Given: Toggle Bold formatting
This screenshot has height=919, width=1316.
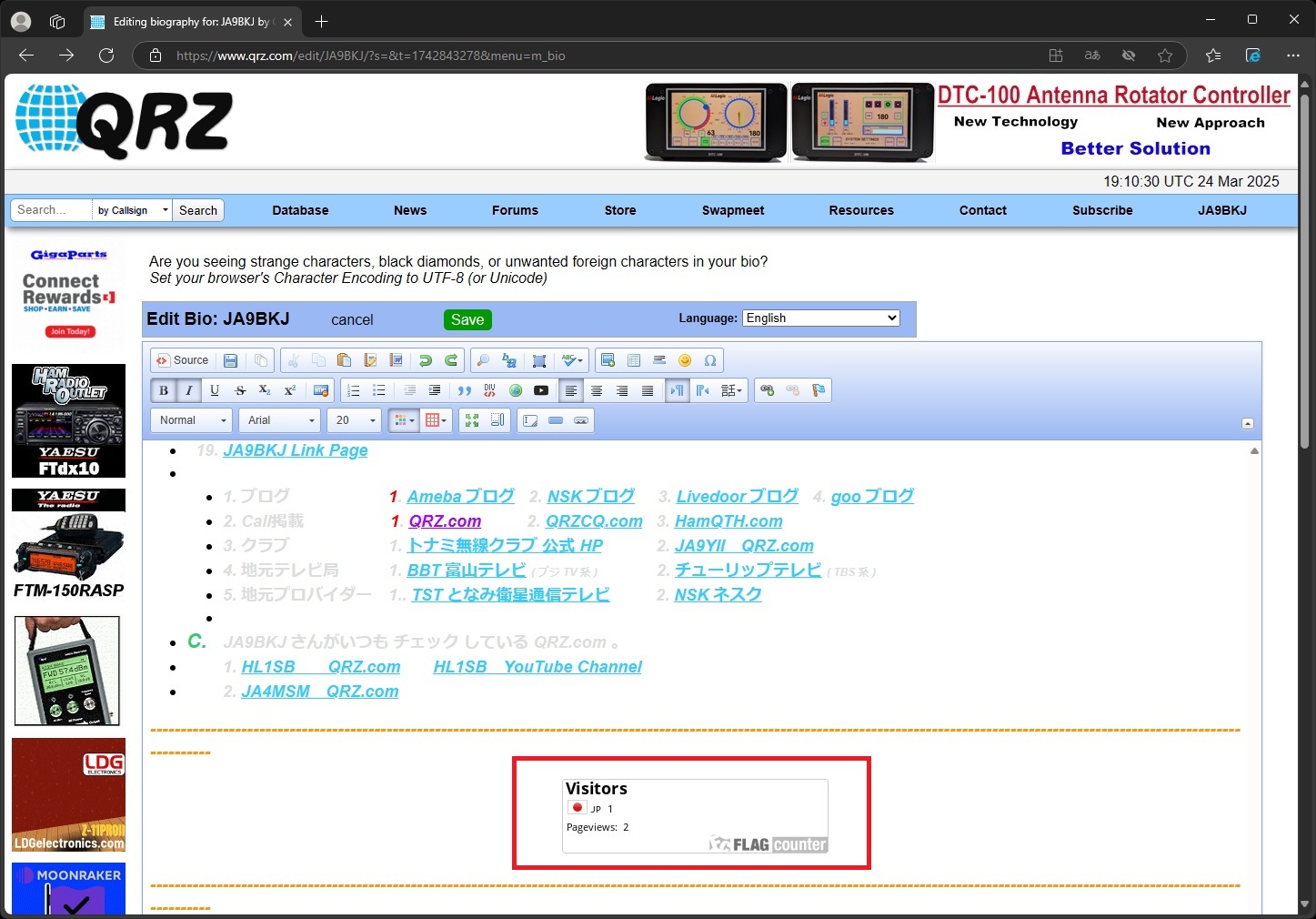Looking at the screenshot, I should 164,390.
